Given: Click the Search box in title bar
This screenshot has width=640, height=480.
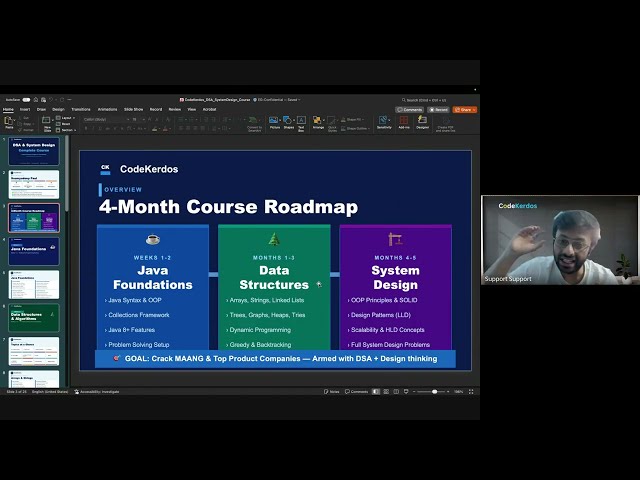Looking at the screenshot, I should [424, 100].
